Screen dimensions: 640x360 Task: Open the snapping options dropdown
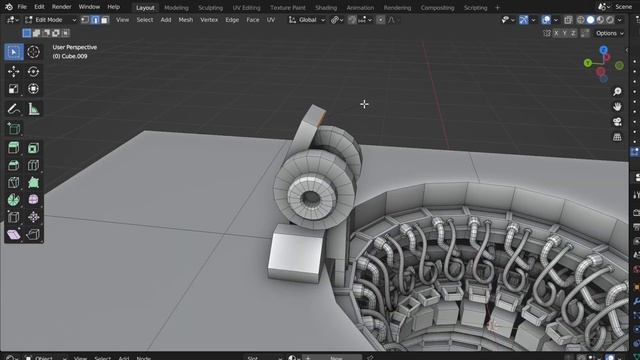point(364,20)
